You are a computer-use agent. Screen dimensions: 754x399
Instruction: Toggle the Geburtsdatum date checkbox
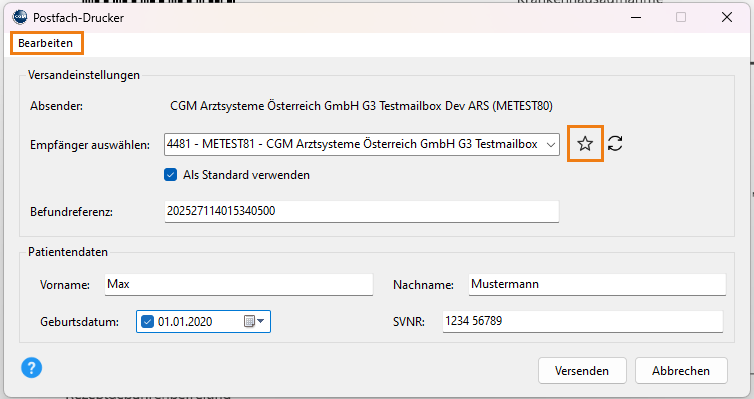pos(147,321)
